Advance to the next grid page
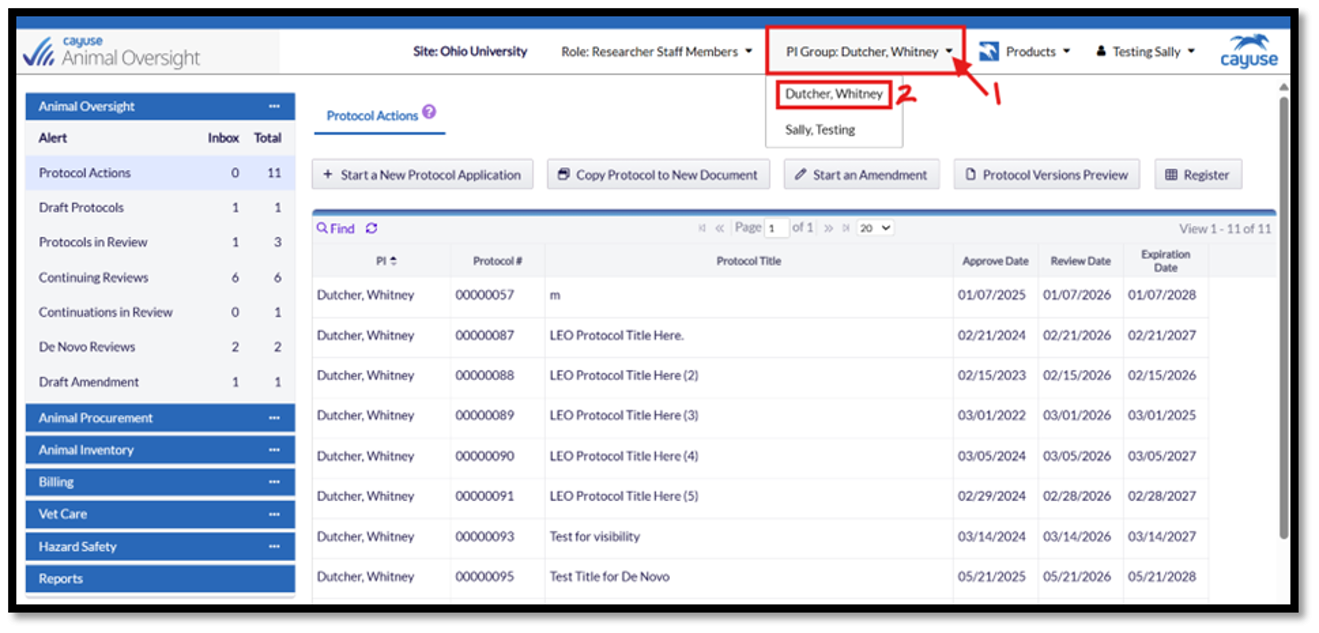This screenshot has width=1319, height=633. click(828, 228)
